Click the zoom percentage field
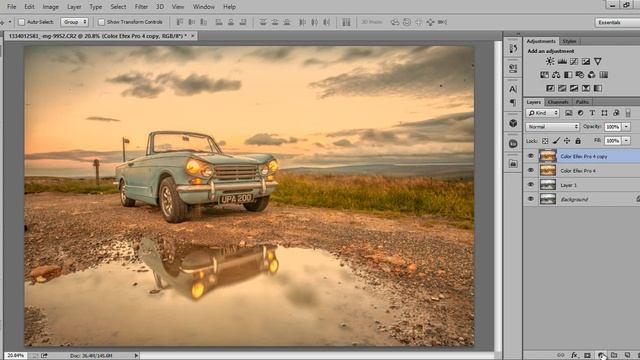Image resolution: width=640 pixels, height=360 pixels. pos(16,356)
